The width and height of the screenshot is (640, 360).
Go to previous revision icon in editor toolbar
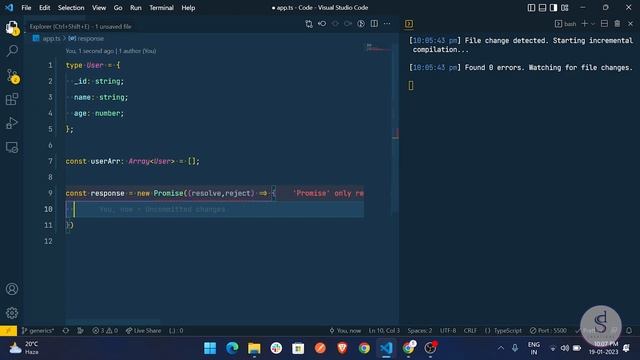pyautogui.click(x=322, y=24)
